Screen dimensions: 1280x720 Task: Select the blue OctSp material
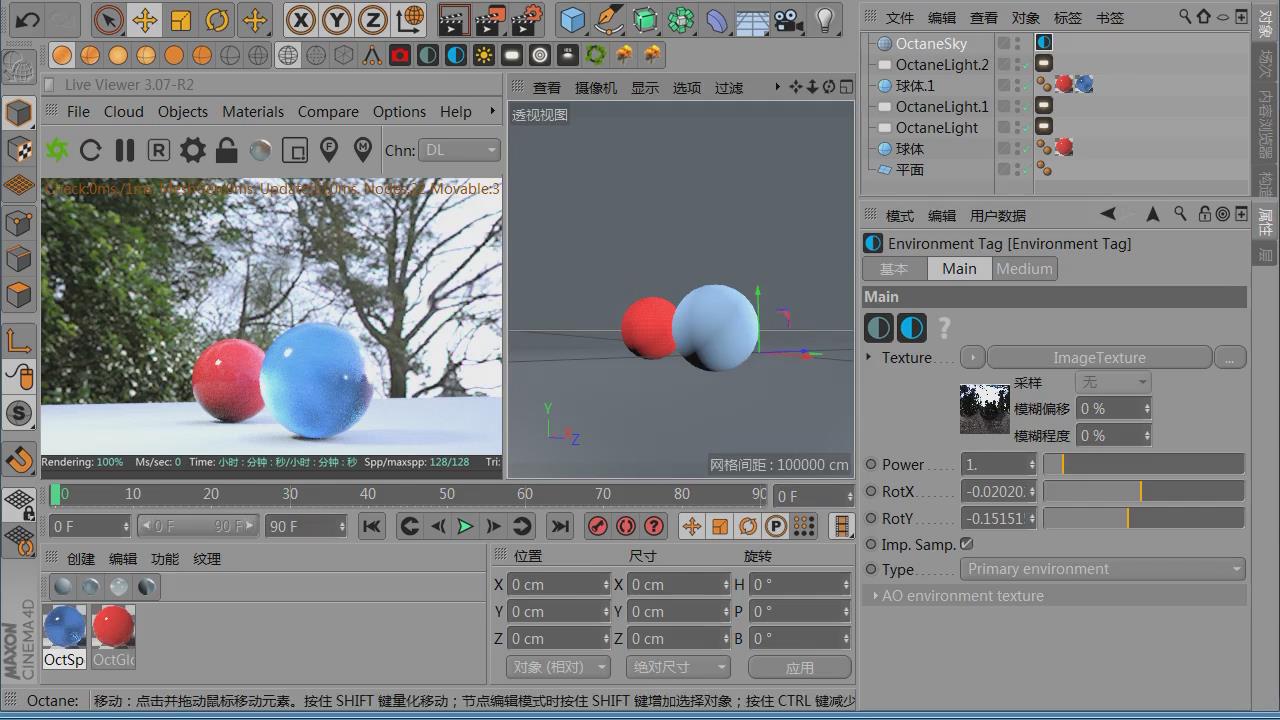click(65, 636)
